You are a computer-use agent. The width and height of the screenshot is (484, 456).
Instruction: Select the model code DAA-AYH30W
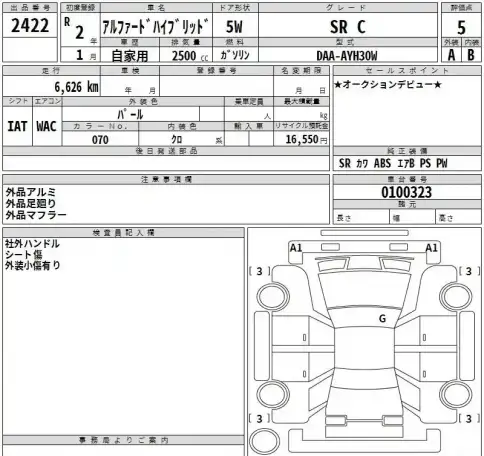tap(347, 56)
